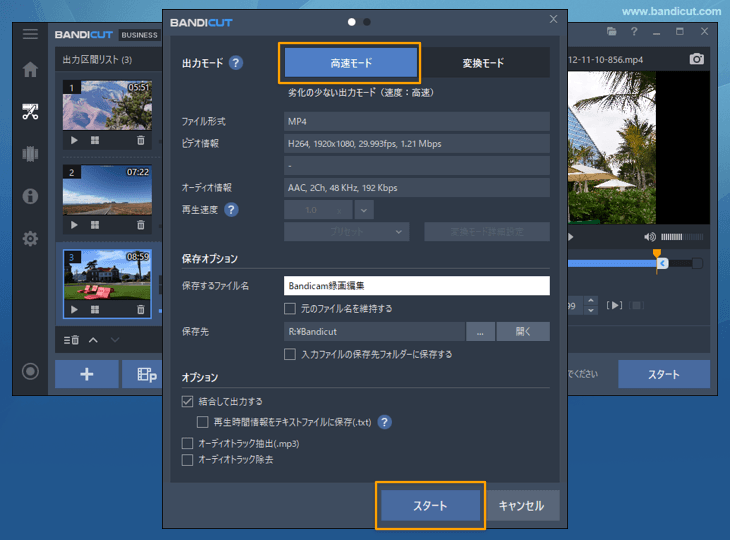Click the segment end handle on timeline
Screen dimensions: 730x540
(662, 263)
